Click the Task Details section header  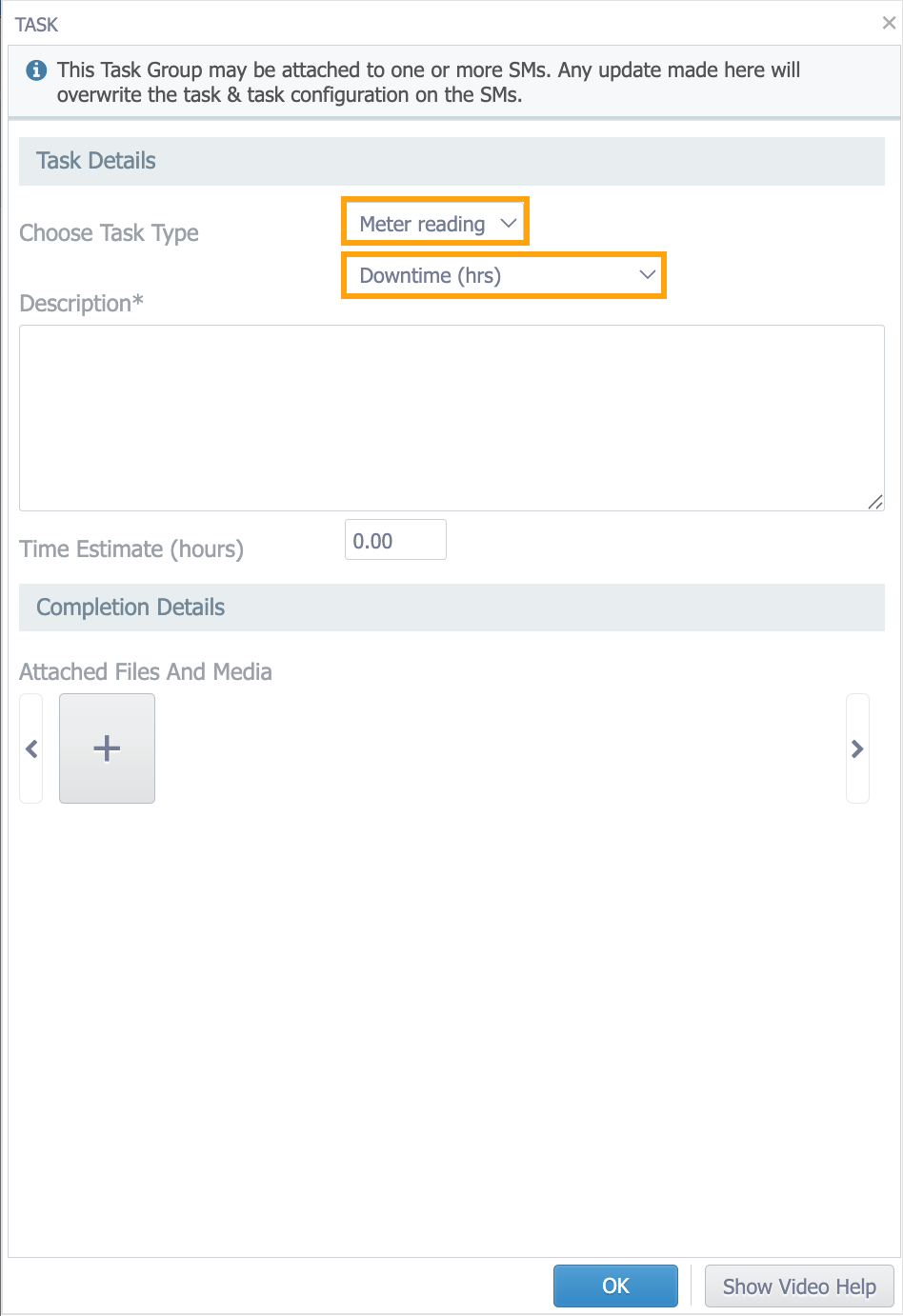point(96,161)
